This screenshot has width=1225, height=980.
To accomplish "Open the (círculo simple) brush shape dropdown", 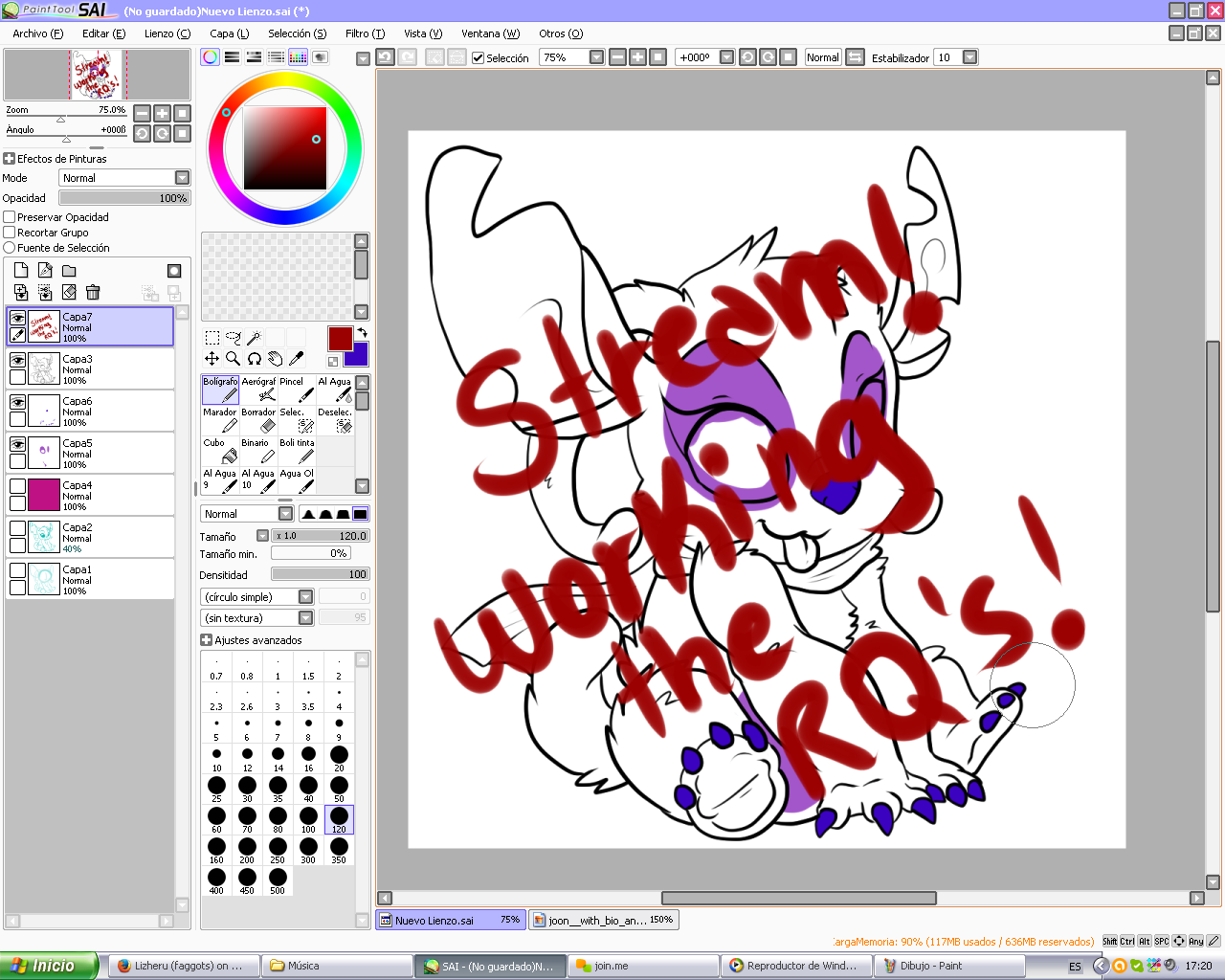I will point(305,597).
